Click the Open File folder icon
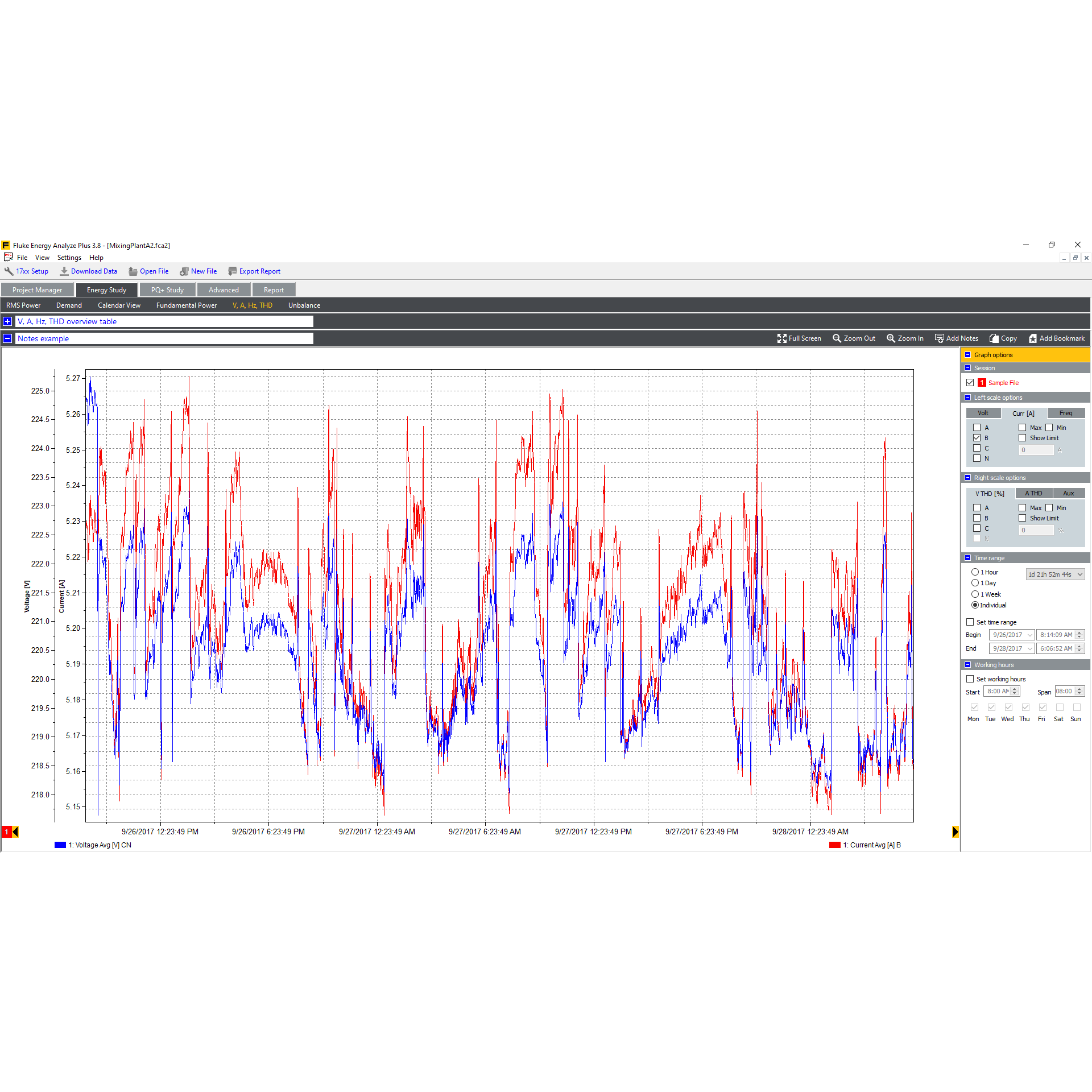 coord(133,271)
